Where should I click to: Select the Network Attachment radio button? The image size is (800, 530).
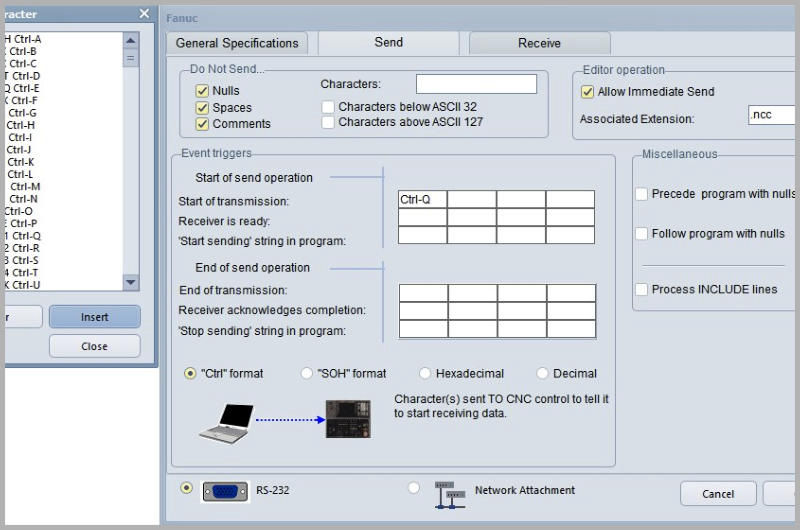(414, 488)
